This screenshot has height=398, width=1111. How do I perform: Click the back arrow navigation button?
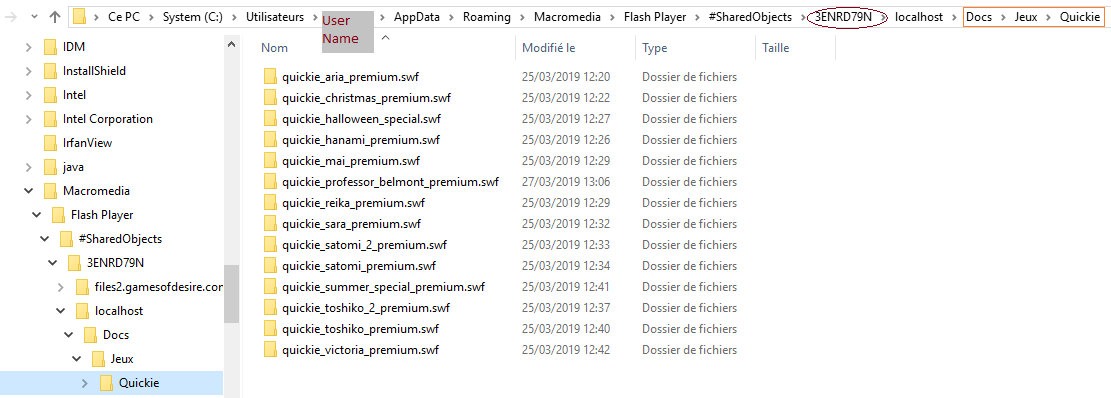click(10, 17)
